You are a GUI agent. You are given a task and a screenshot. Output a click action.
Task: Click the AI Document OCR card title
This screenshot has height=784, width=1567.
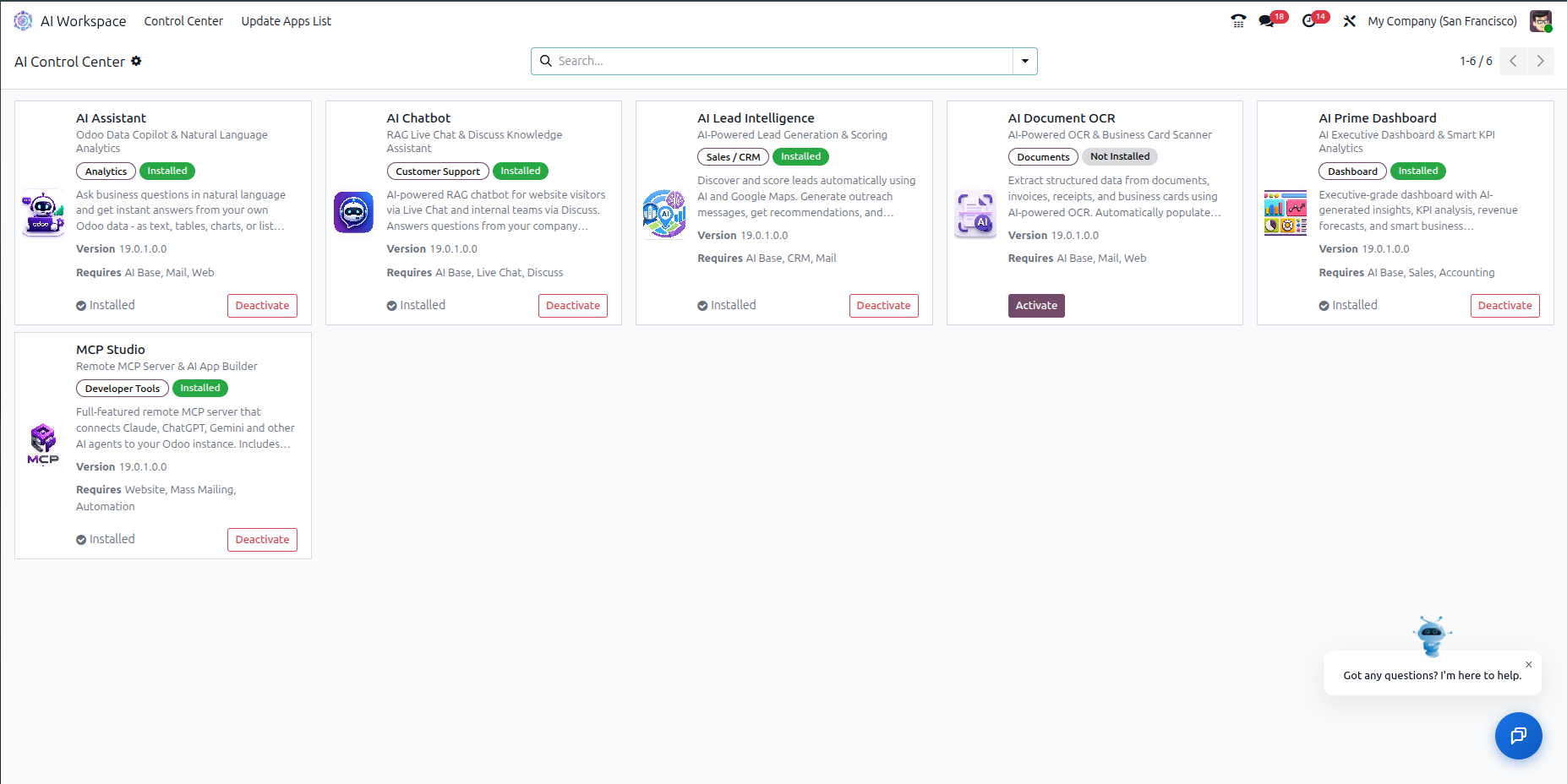coord(1062,118)
